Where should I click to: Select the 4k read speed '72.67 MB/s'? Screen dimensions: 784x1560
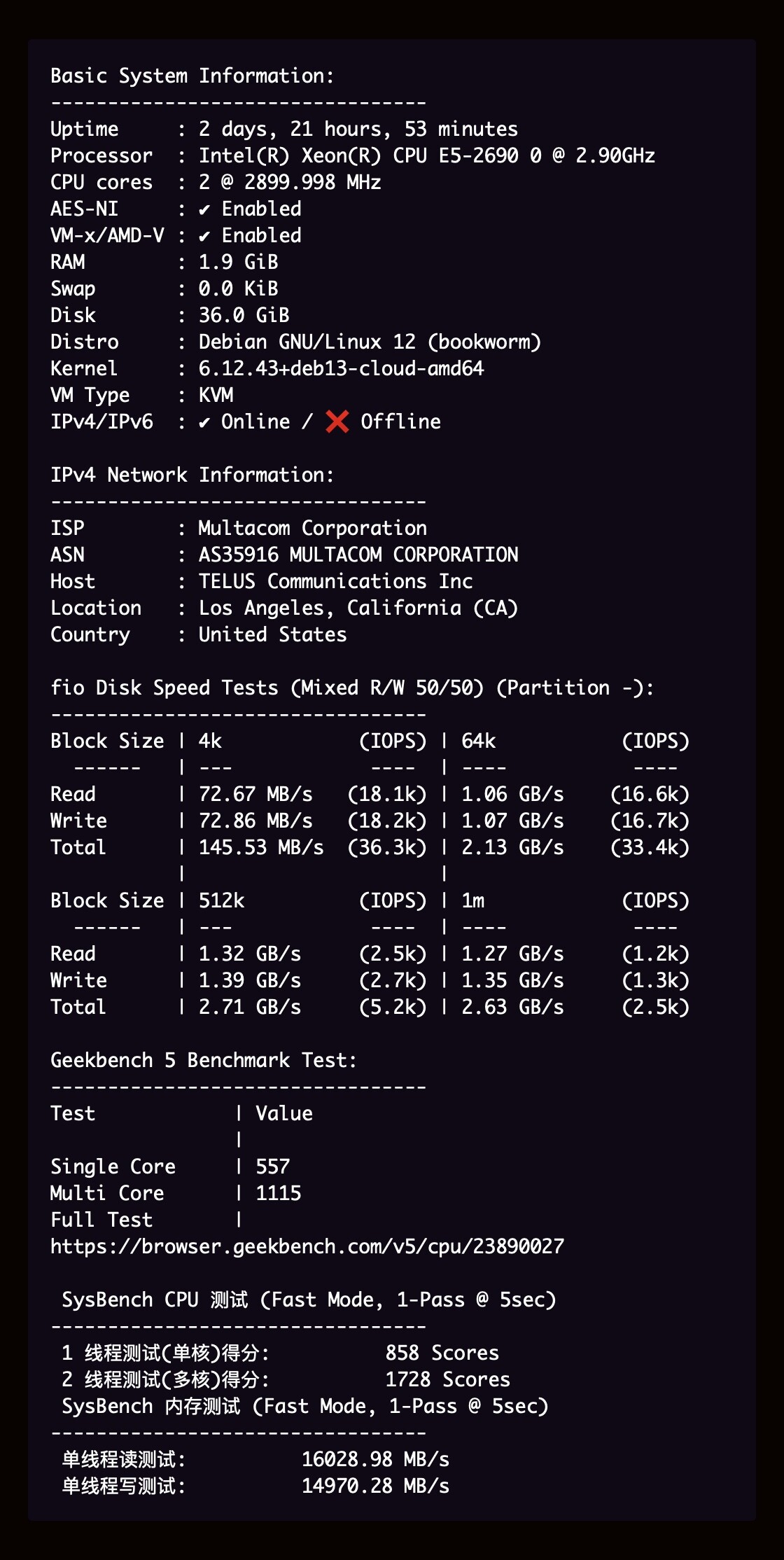click(255, 794)
